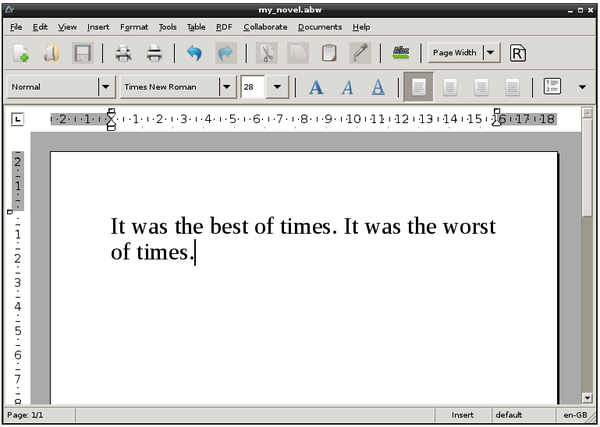600x427 pixels.
Task: Click the en-GB language status field
Action: click(574, 415)
